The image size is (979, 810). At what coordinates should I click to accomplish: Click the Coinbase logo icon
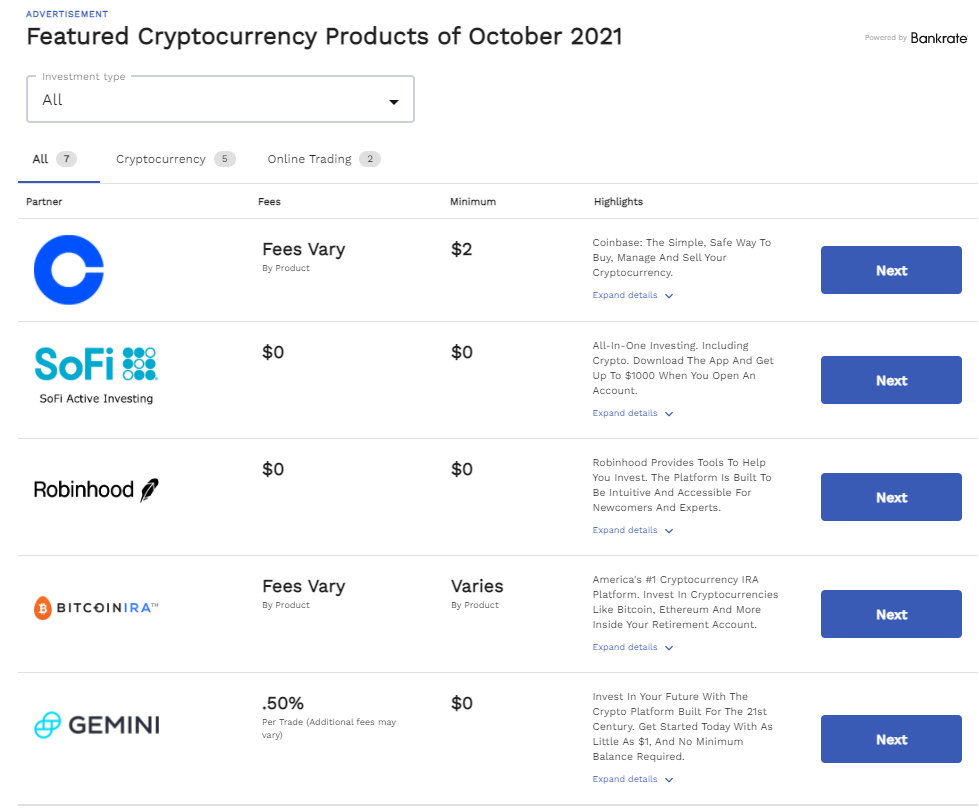point(69,270)
